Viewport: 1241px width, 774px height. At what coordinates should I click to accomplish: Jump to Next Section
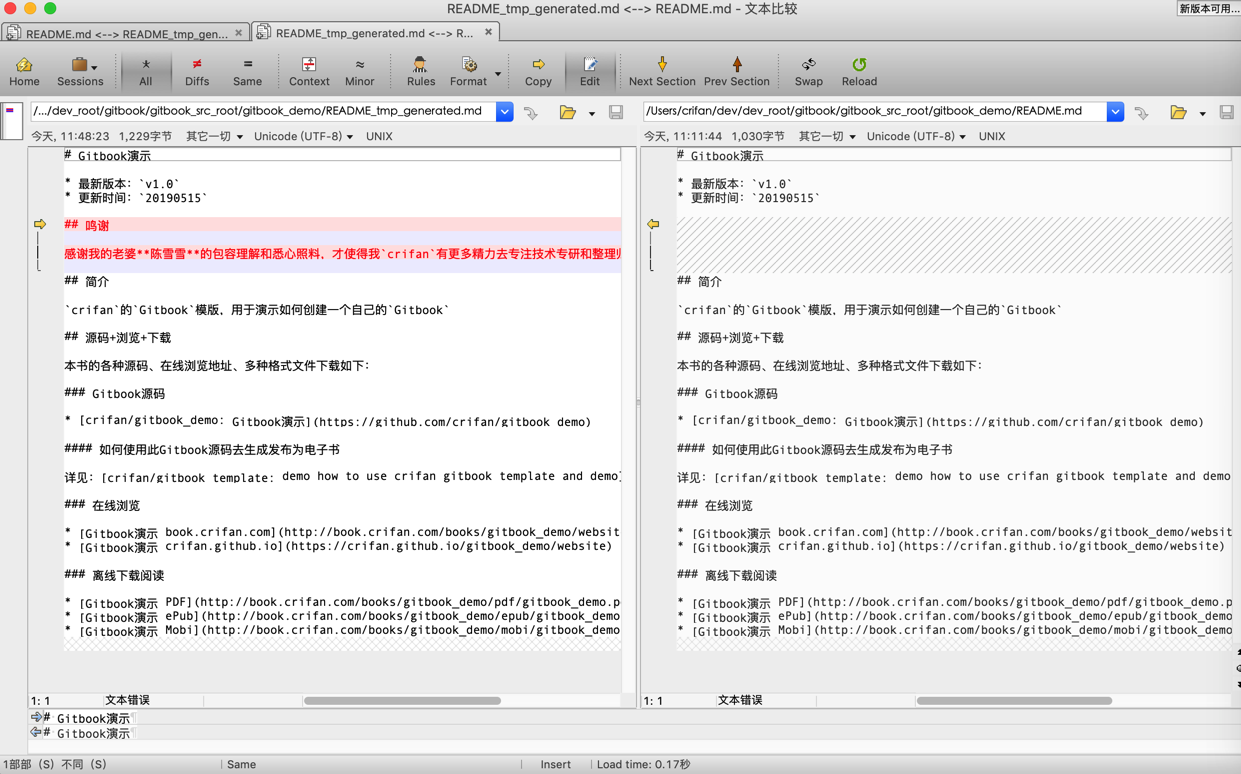(x=662, y=71)
